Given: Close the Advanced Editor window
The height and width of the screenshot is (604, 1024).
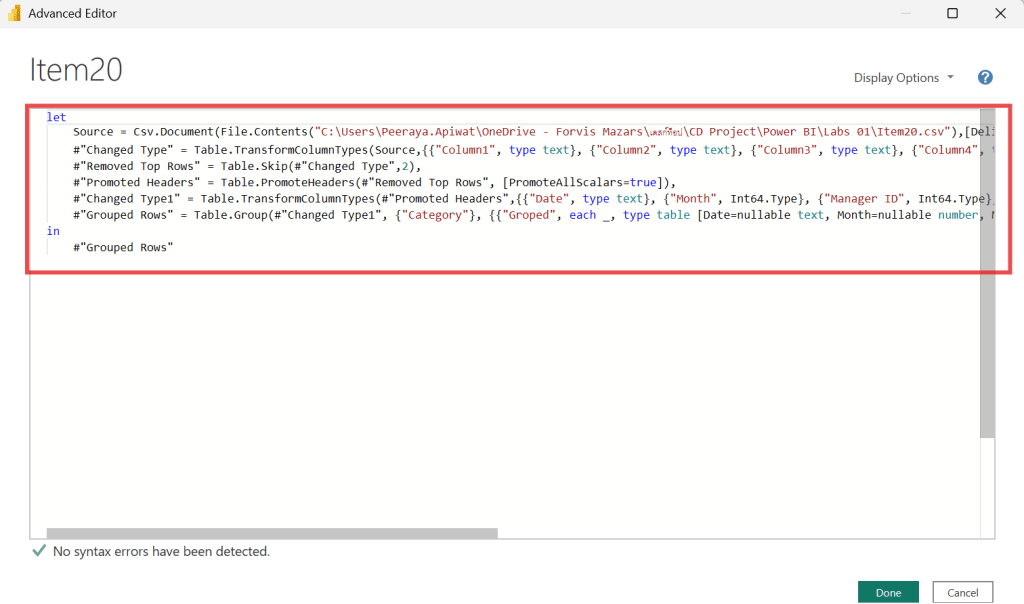Looking at the screenshot, I should (x=1000, y=14).
